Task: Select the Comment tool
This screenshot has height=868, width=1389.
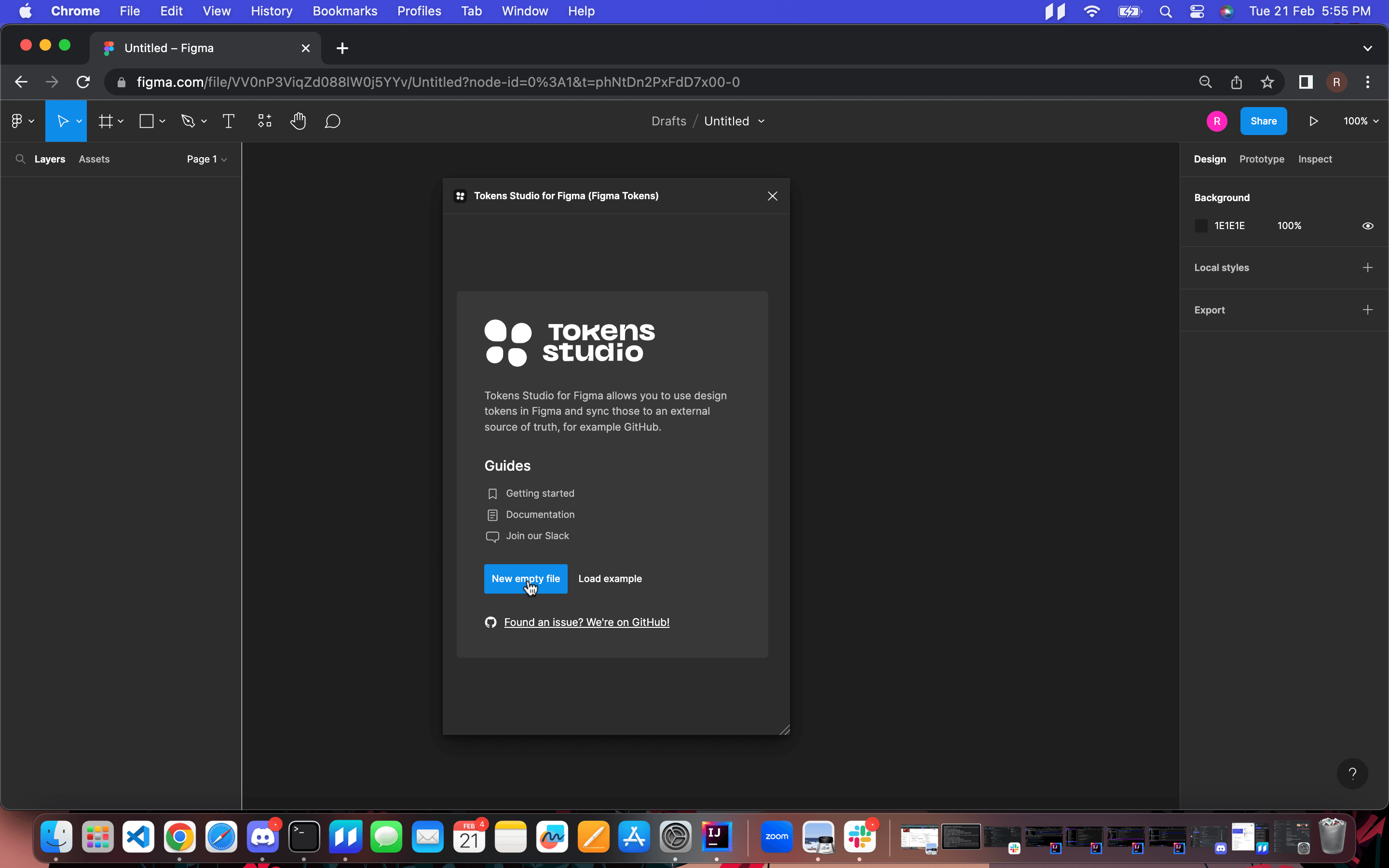Action: click(x=333, y=121)
